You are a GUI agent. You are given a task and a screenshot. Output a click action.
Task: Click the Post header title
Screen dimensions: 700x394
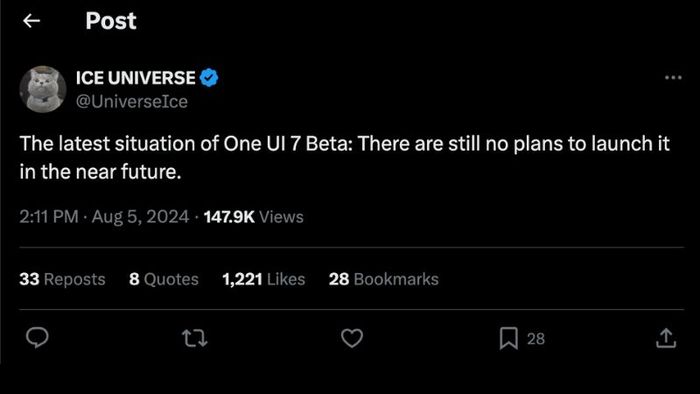coord(111,21)
